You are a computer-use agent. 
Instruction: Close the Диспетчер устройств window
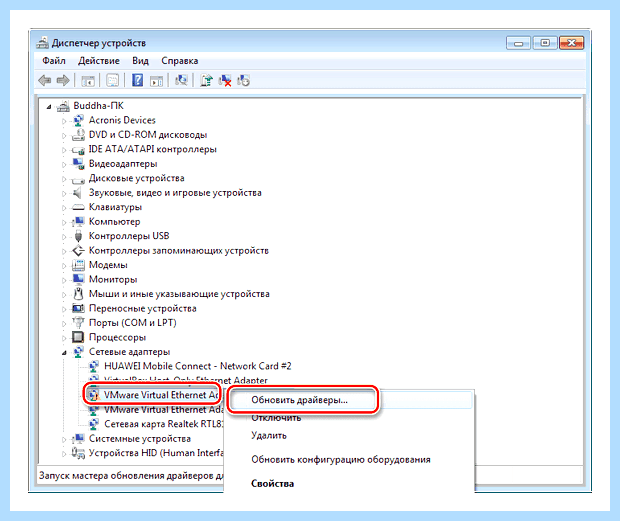(571, 43)
